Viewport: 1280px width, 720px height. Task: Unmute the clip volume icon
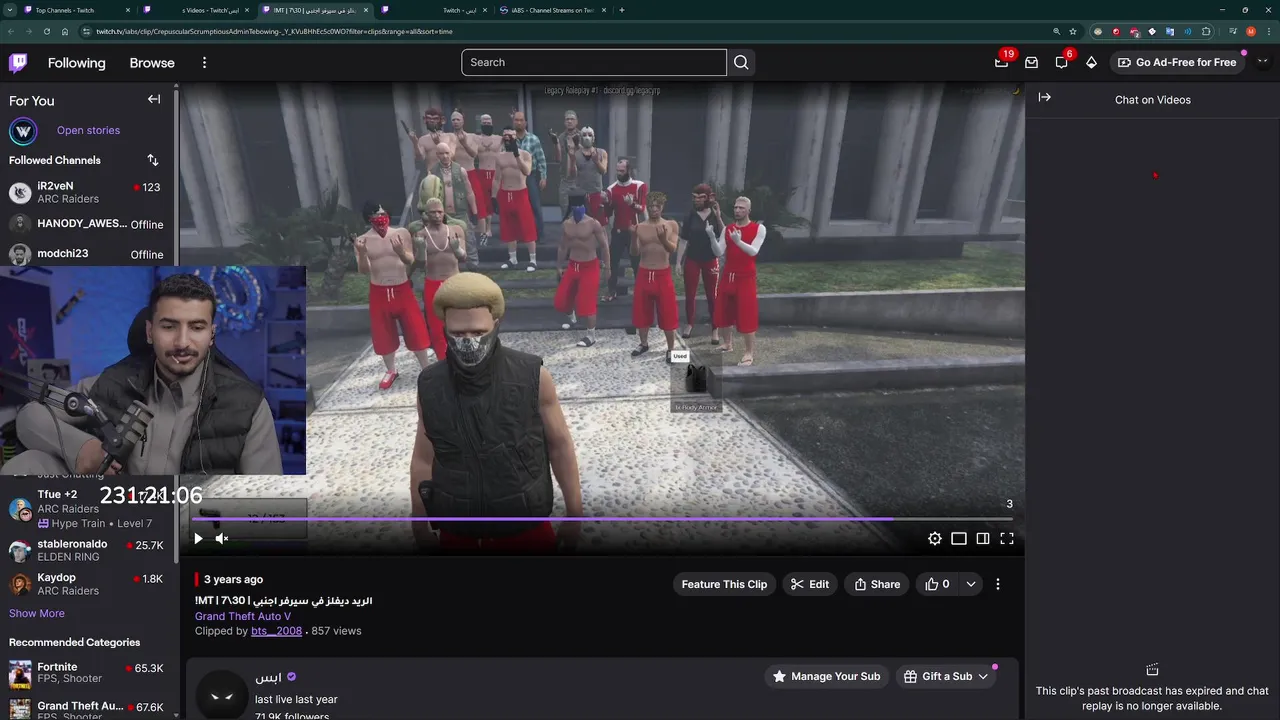pos(222,538)
